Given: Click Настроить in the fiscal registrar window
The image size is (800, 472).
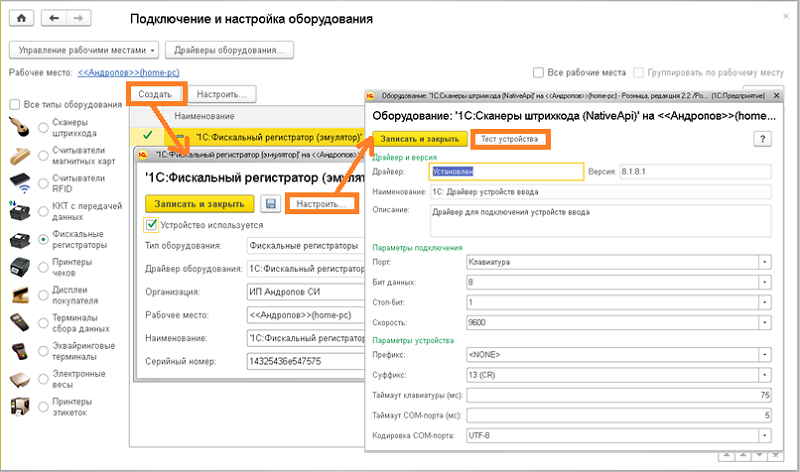Looking at the screenshot, I should point(321,204).
